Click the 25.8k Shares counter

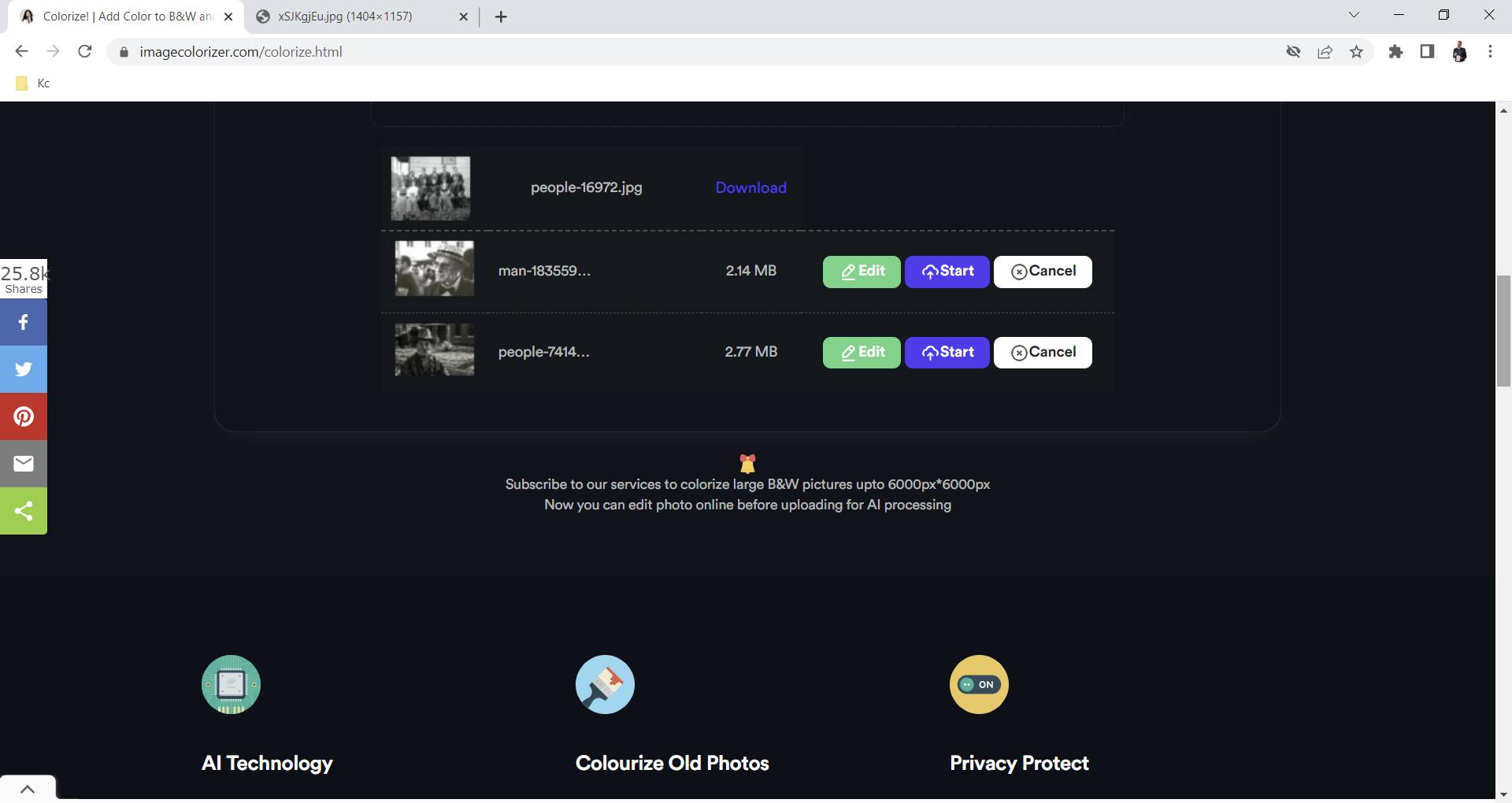tap(24, 279)
